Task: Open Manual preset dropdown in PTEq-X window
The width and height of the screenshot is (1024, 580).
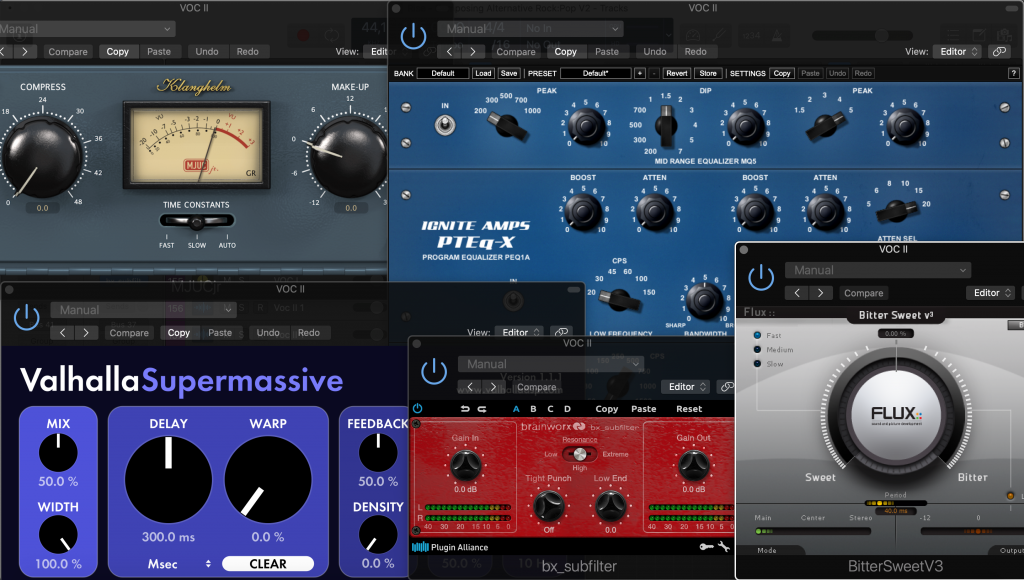Action: pos(530,29)
